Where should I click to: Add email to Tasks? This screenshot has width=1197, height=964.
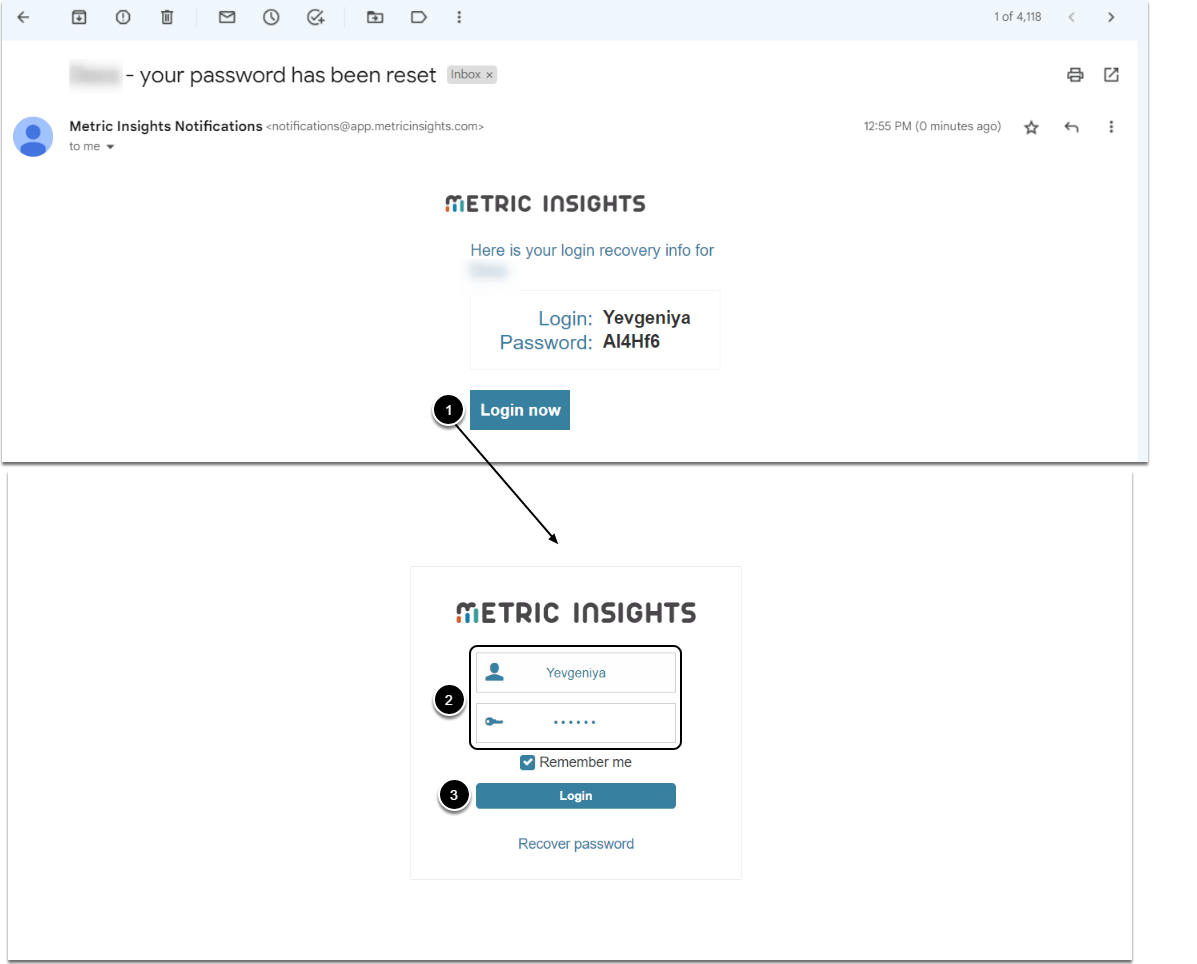(x=315, y=17)
